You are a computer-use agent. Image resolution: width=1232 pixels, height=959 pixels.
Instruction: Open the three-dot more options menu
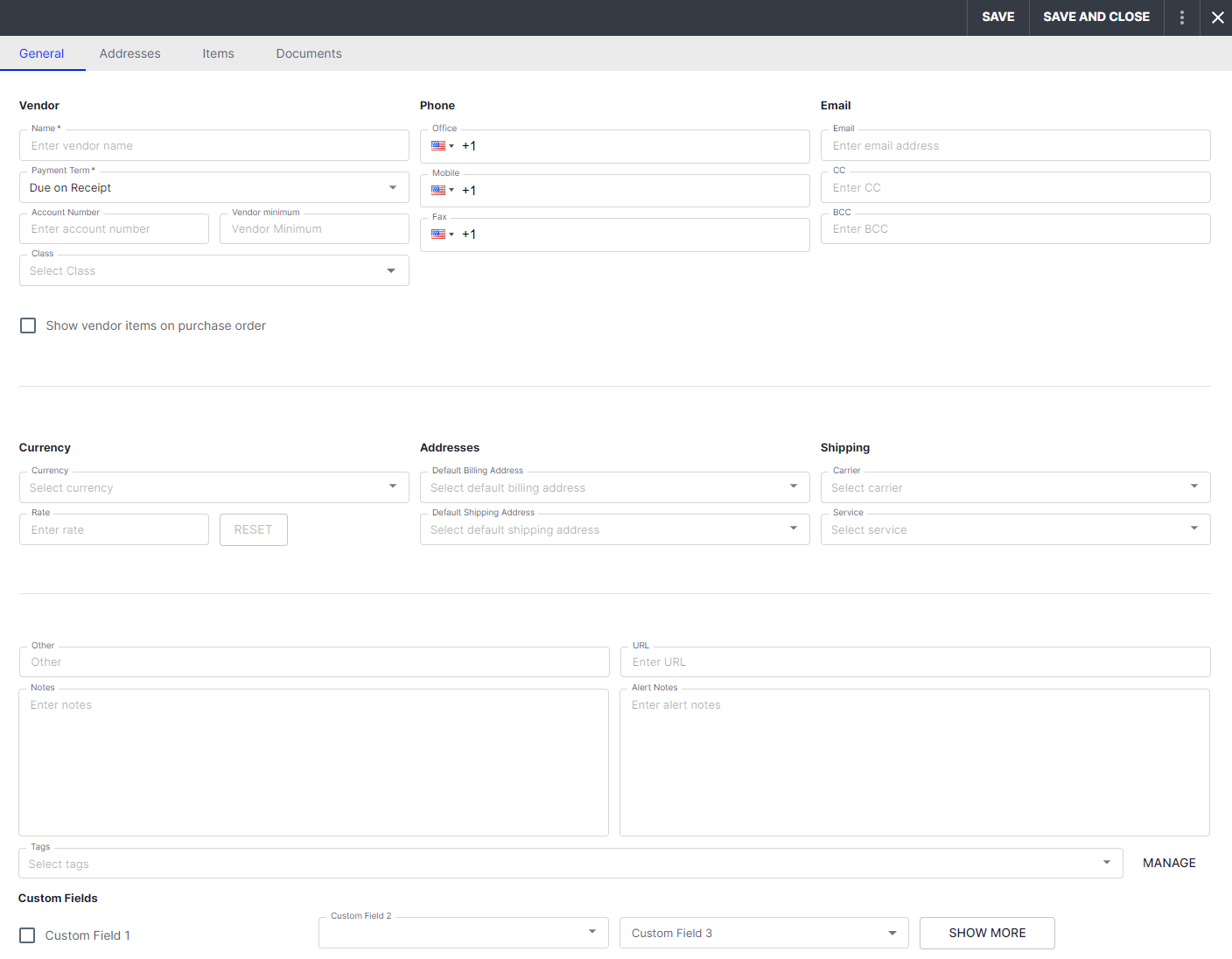[1181, 17]
